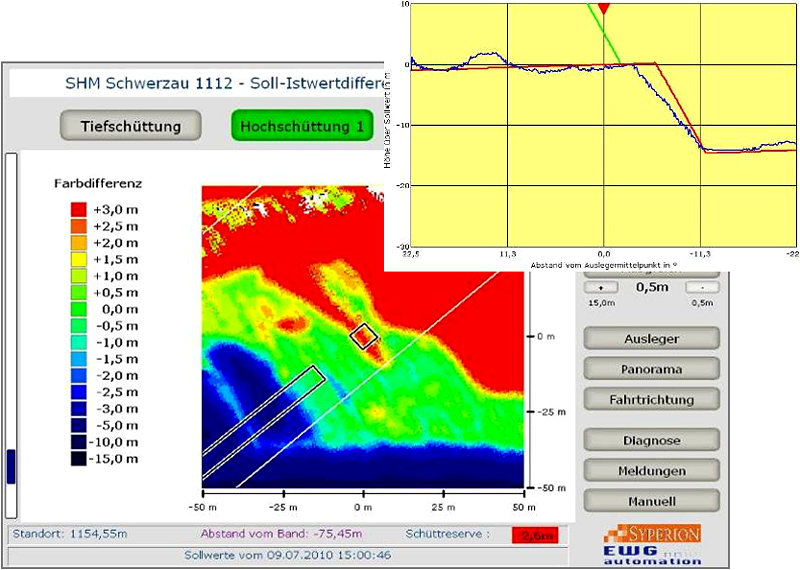Image resolution: width=800 pixels, height=570 pixels.
Task: Click the red Schüttreserve value field
Action: [533, 535]
